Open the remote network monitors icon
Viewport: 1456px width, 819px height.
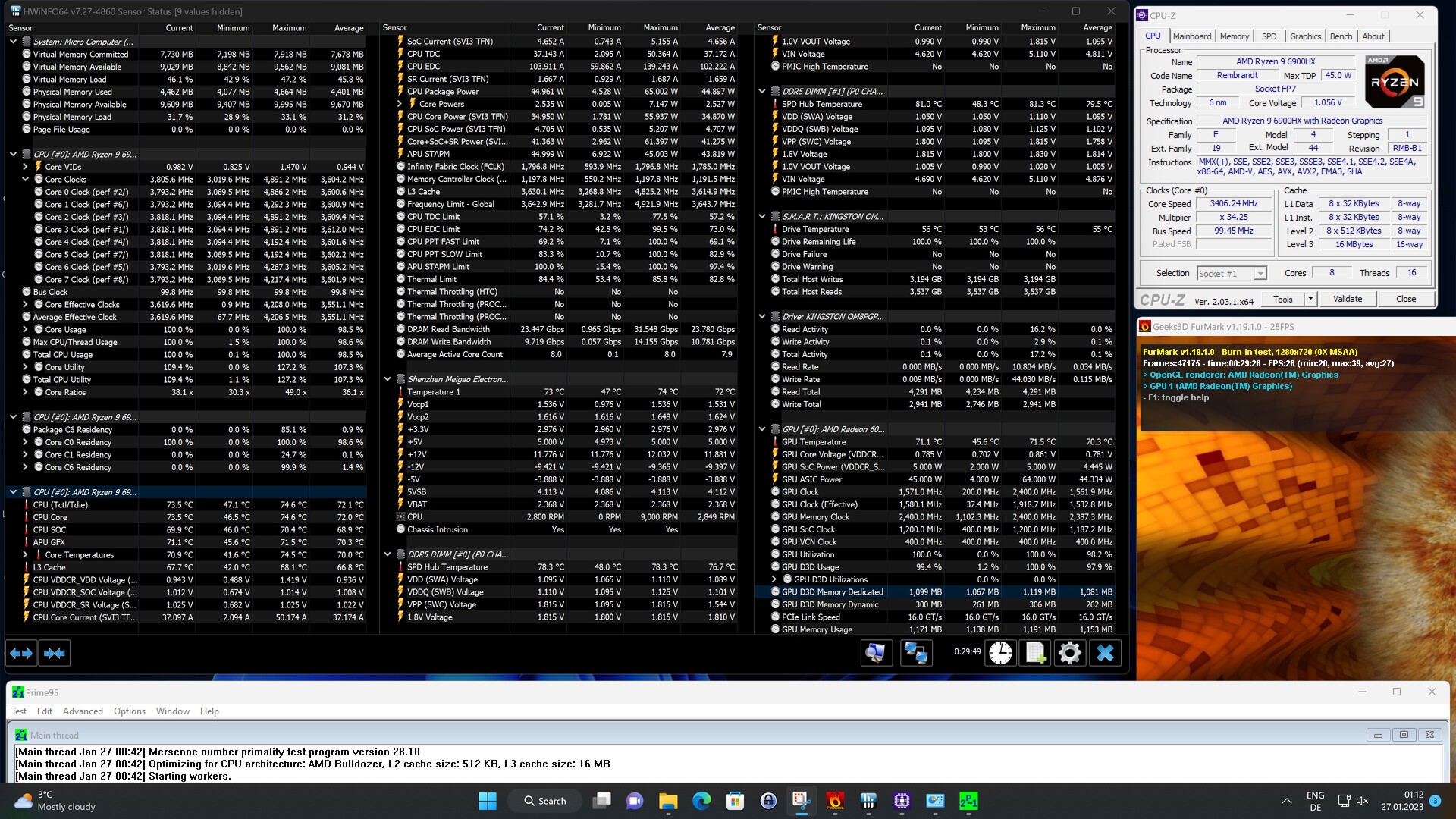coord(915,653)
